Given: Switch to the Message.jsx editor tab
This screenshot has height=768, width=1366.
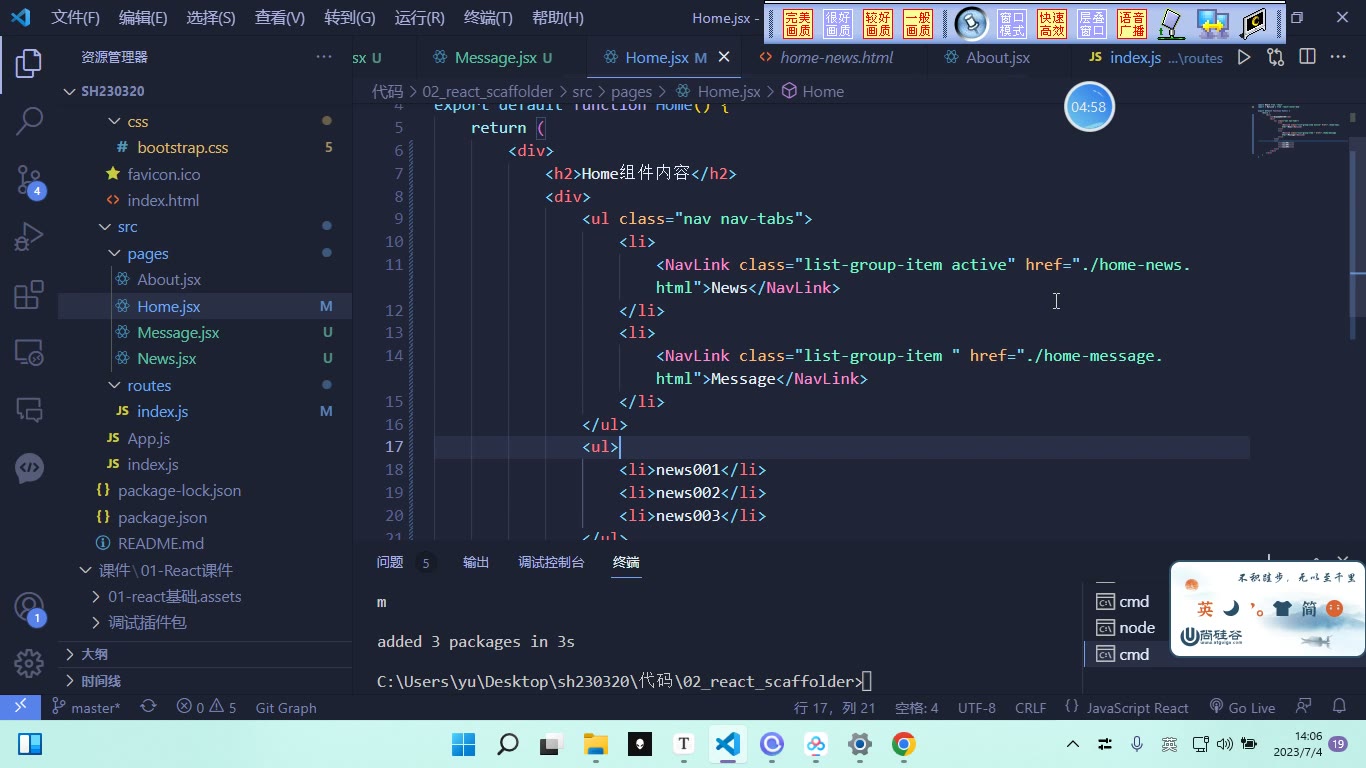Looking at the screenshot, I should pos(503,58).
